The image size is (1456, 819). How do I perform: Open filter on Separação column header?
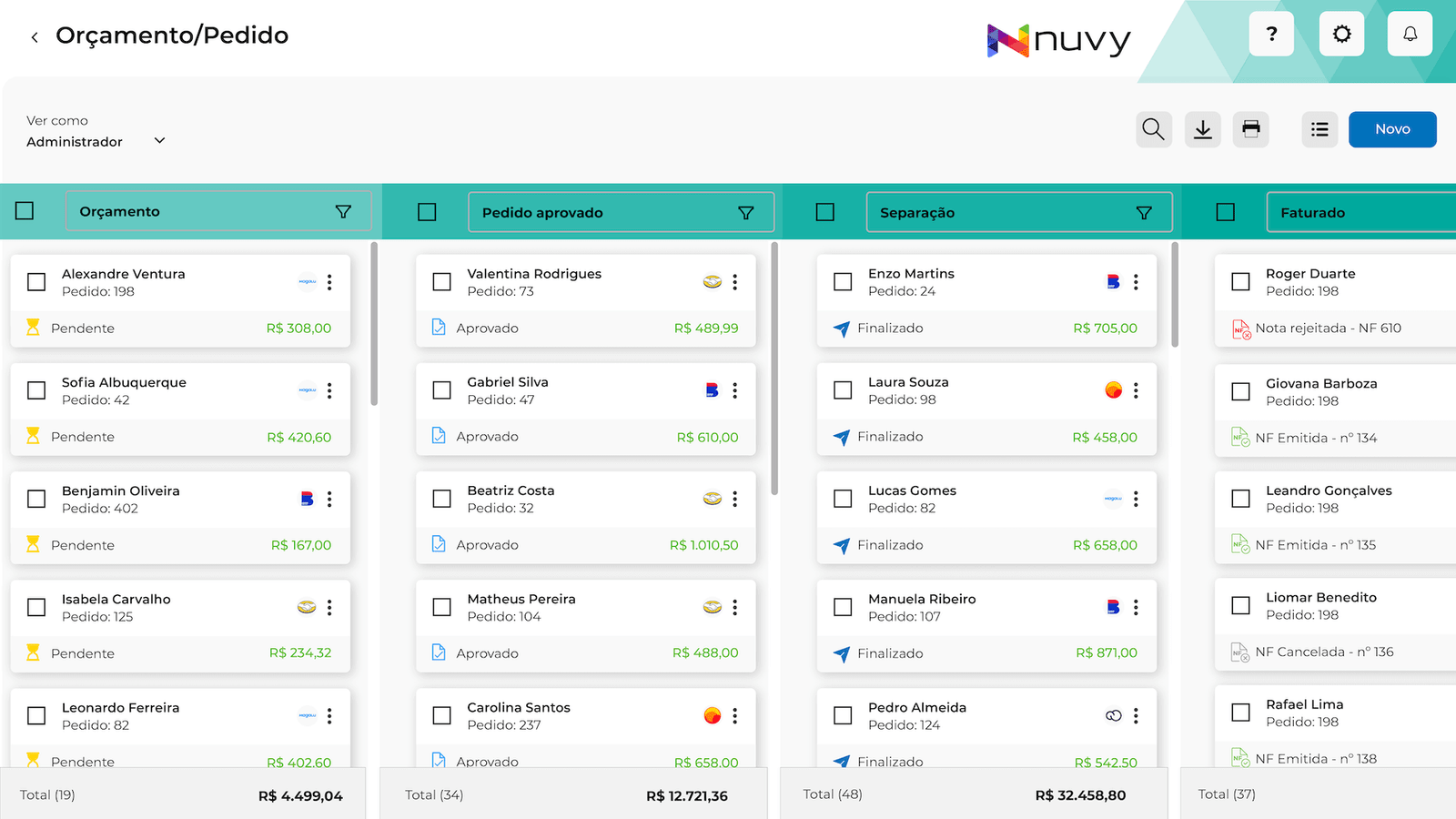[x=1144, y=213]
